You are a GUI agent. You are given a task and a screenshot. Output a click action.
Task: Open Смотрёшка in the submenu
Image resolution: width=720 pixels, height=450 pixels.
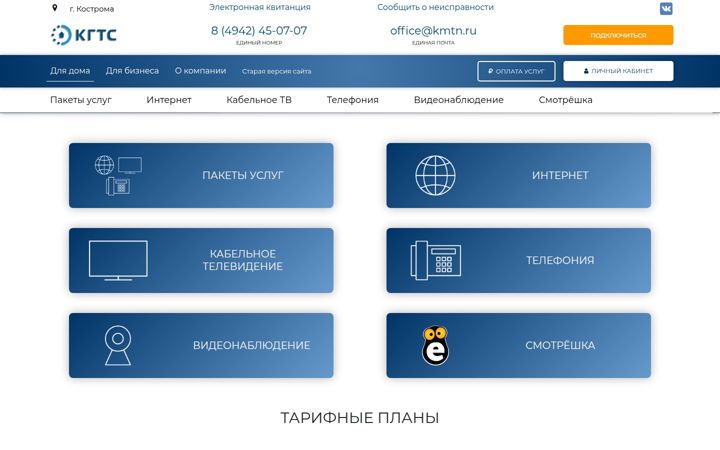click(565, 100)
